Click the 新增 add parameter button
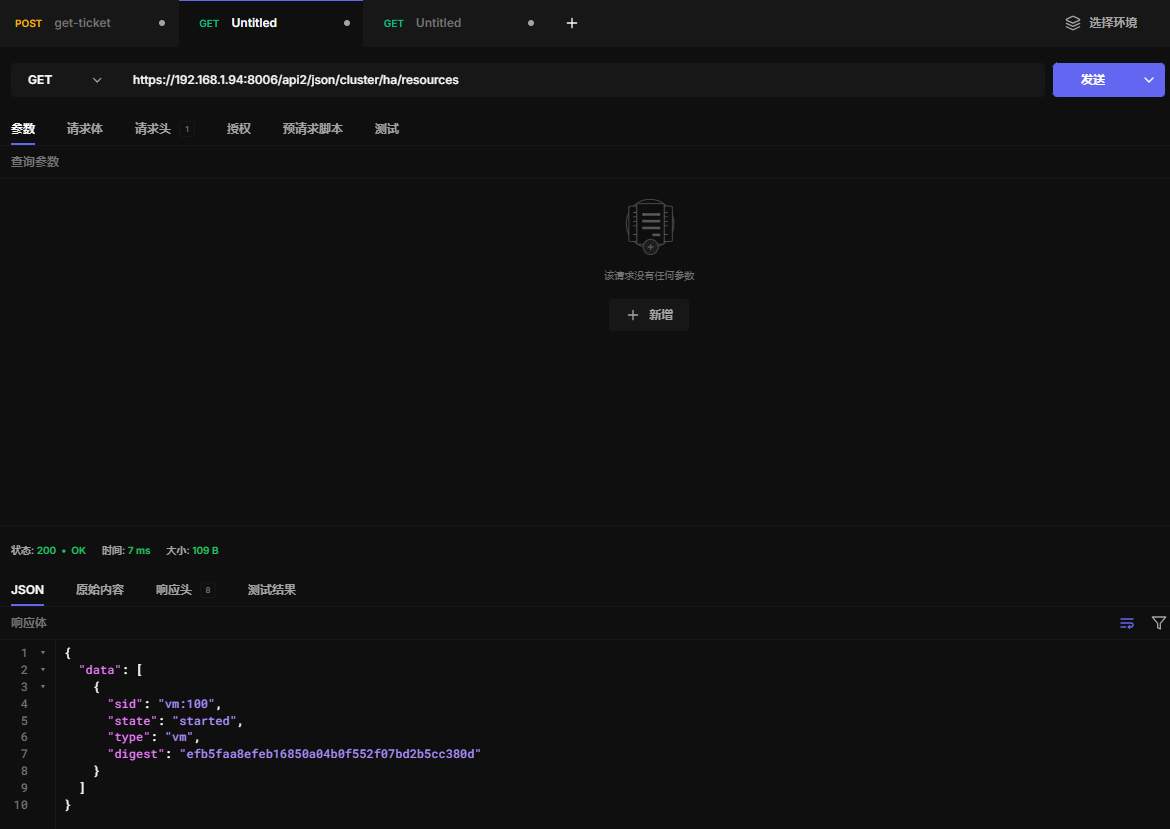 pos(649,315)
